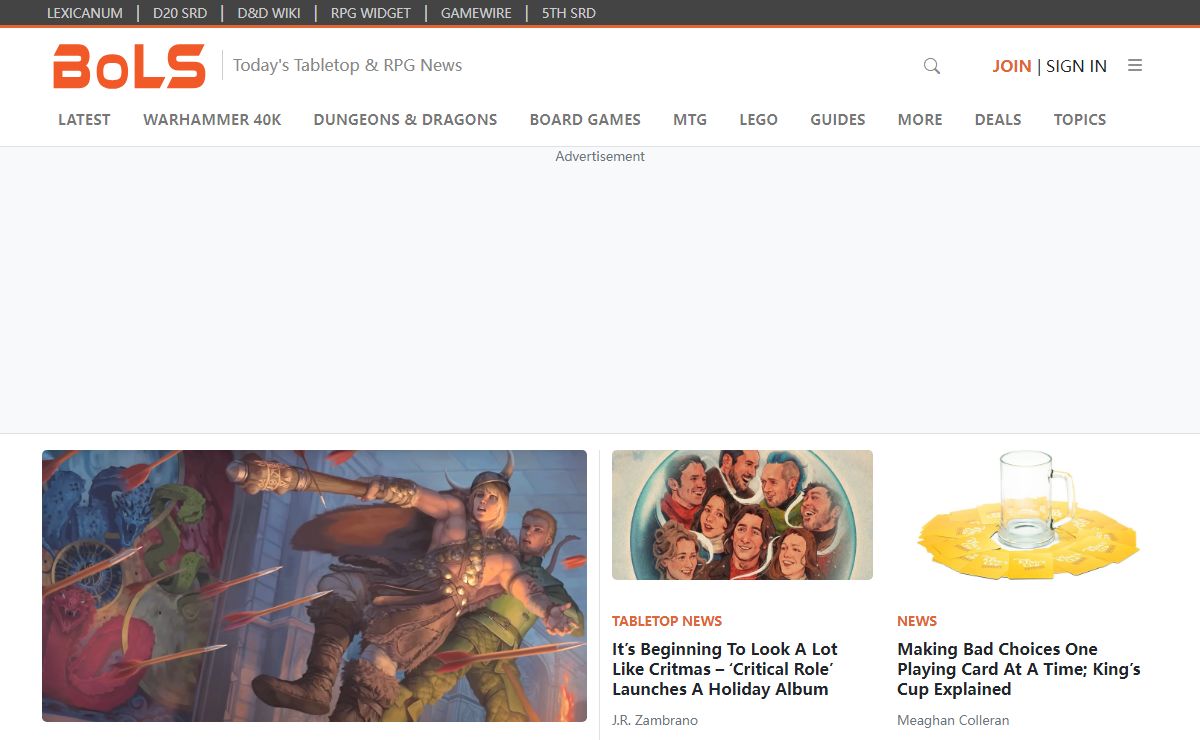Open the Dungeons & Dragons menu

point(405,119)
